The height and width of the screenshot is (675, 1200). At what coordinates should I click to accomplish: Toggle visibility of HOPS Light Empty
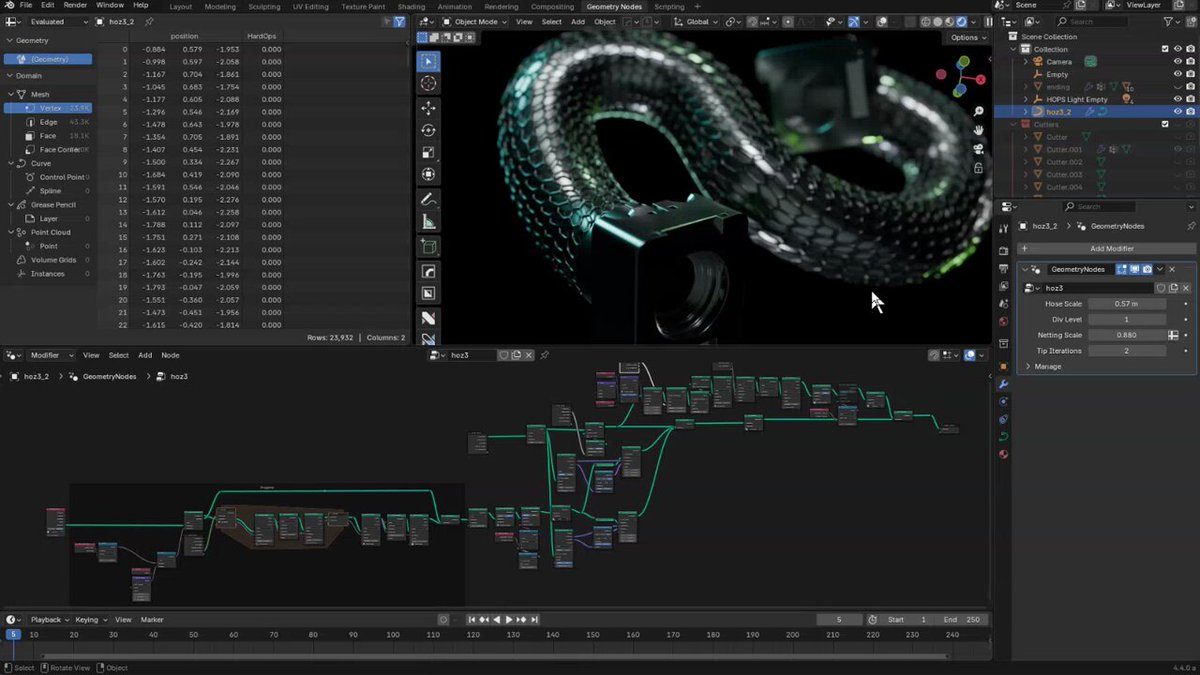coord(1177,99)
